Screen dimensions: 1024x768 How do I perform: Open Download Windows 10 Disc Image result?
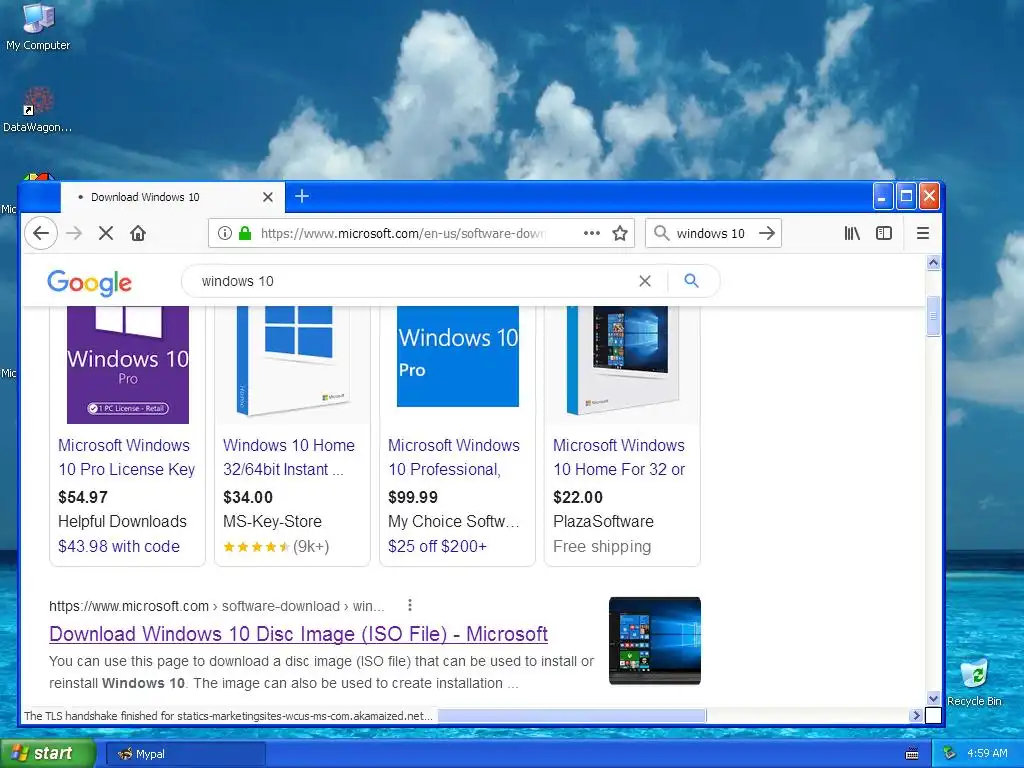[x=298, y=633]
